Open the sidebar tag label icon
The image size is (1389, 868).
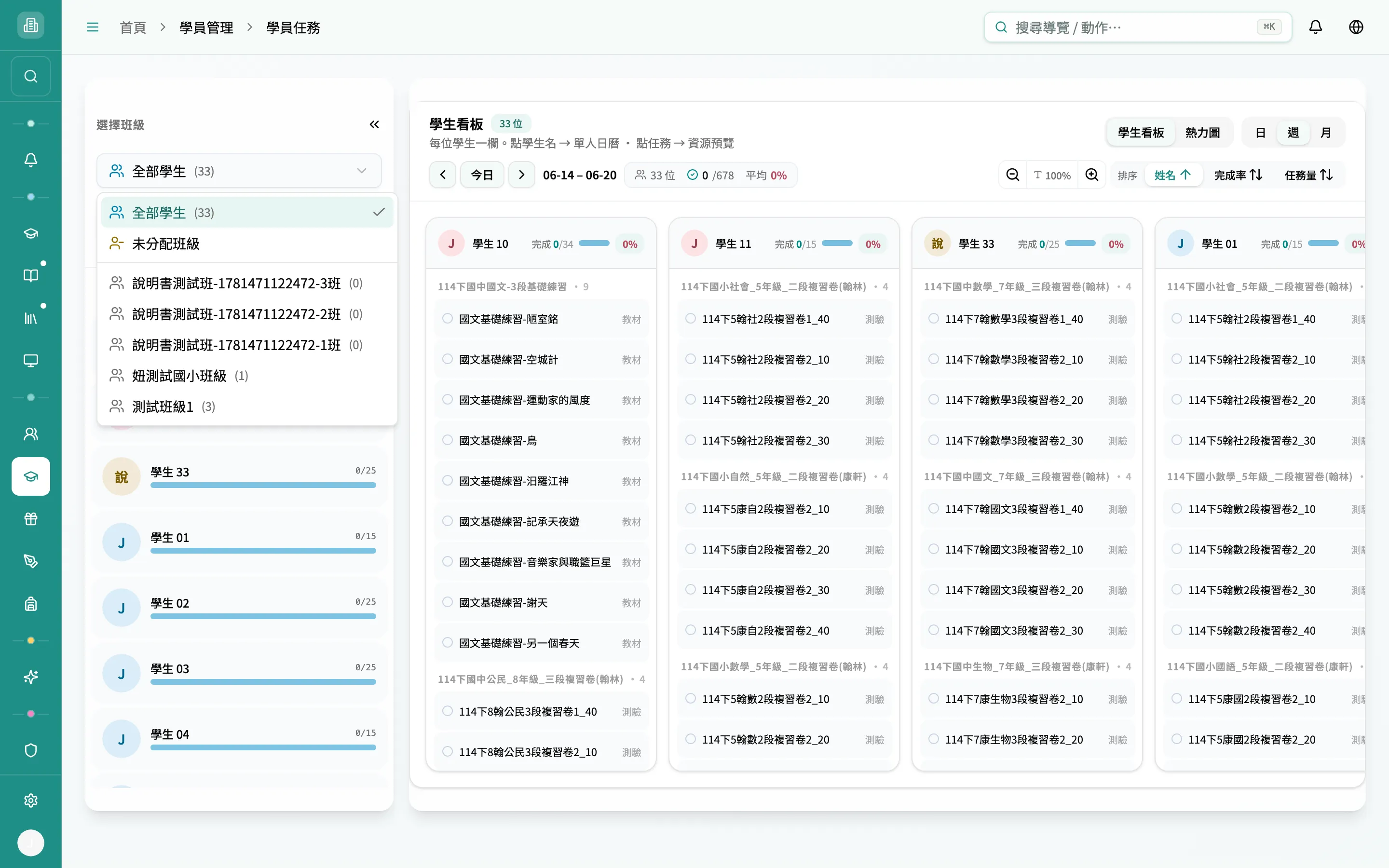[x=30, y=561]
